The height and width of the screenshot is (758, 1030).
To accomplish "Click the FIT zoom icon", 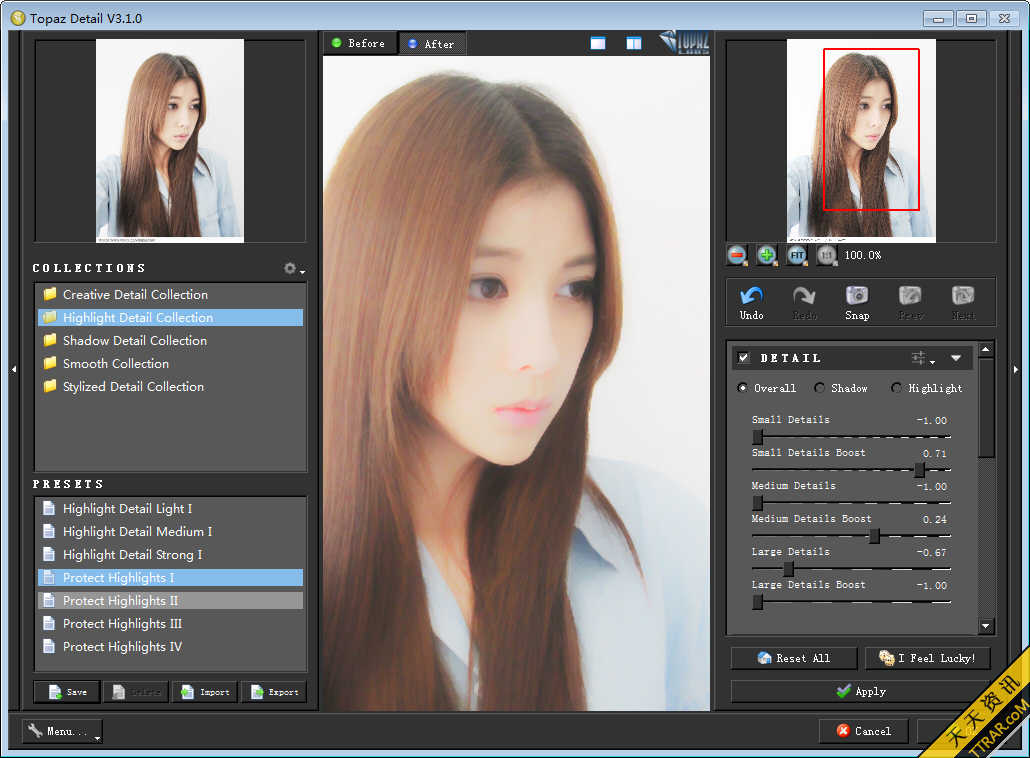I will 797,255.
